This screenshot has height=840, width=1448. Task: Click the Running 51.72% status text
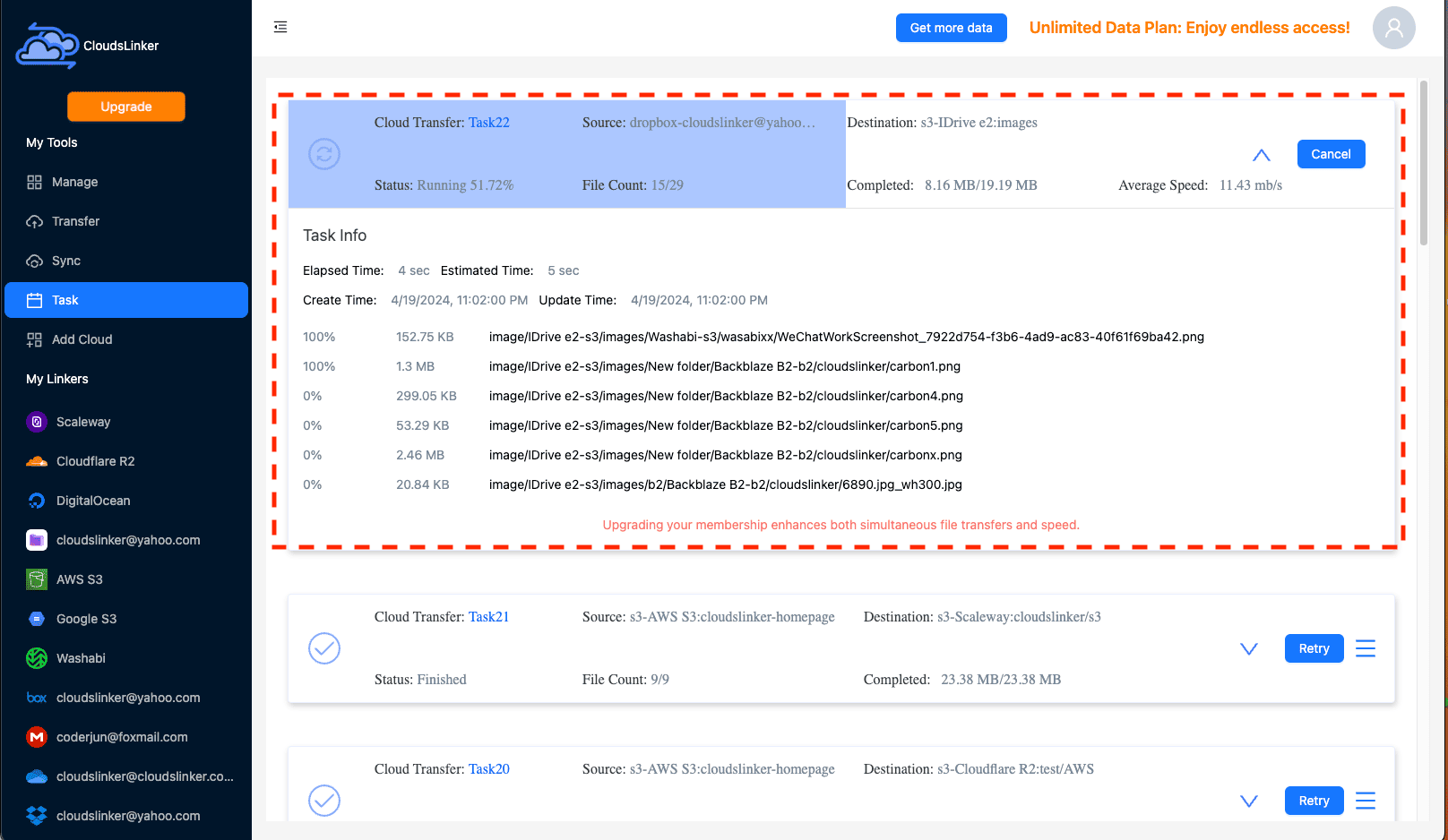[x=465, y=185]
